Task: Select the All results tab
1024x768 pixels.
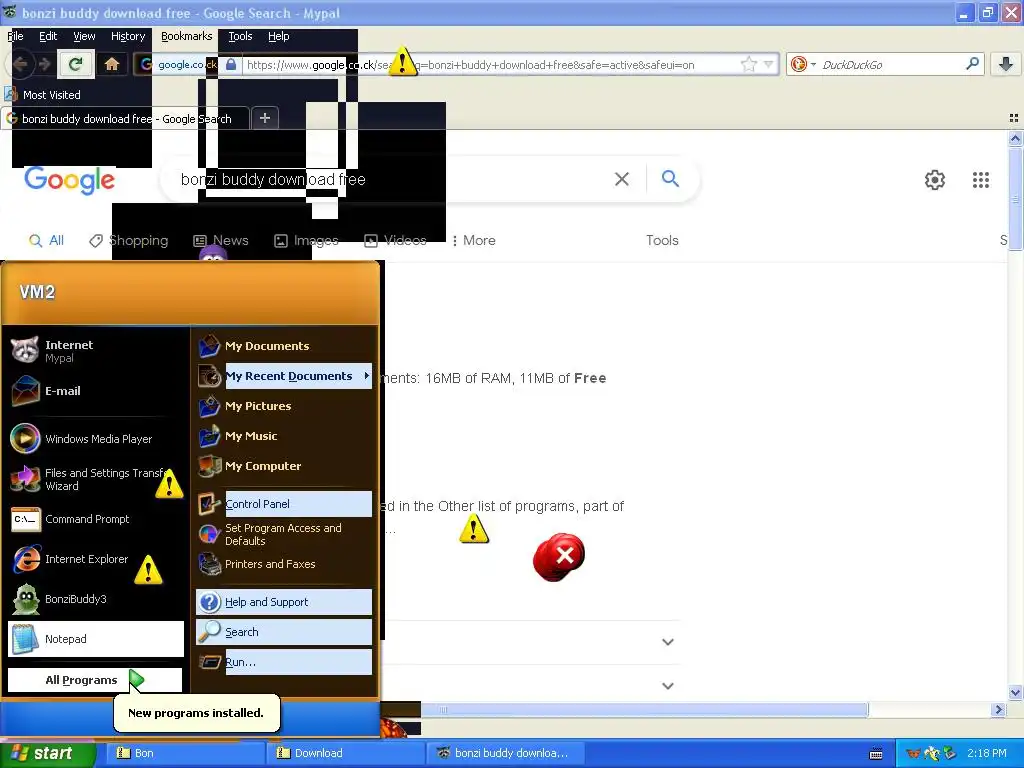Action: click(x=46, y=240)
